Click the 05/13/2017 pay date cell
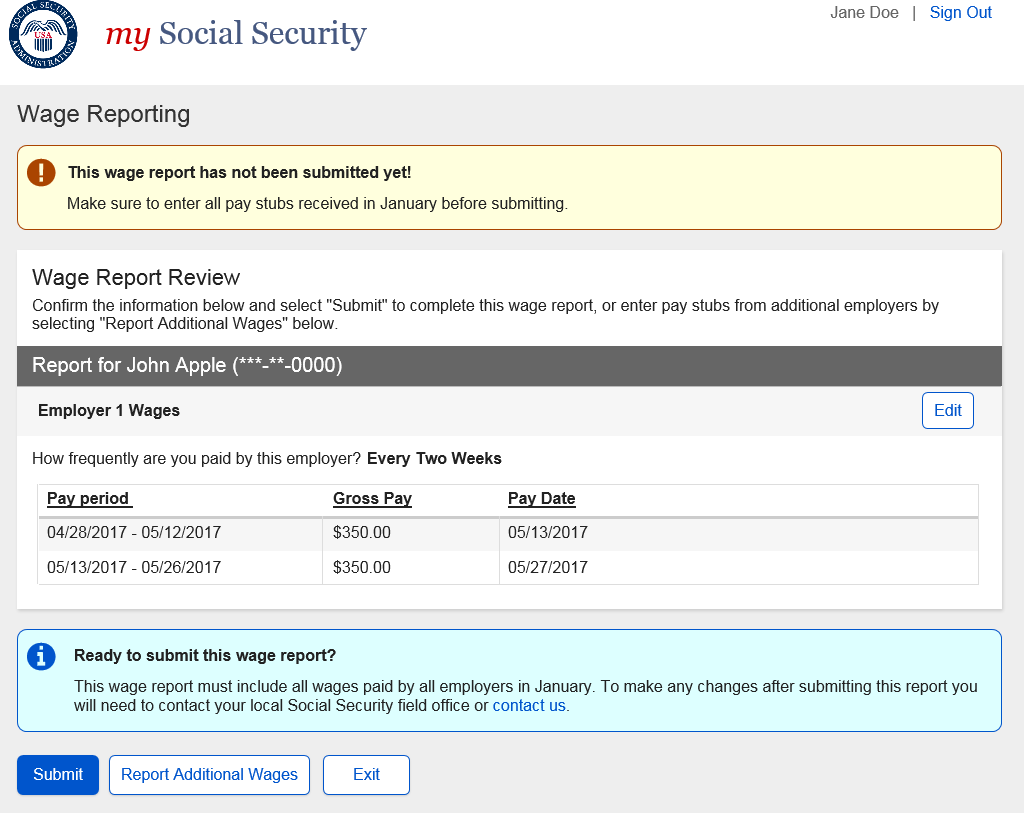Screen dimensions: 1024x813 pyautogui.click(x=548, y=533)
